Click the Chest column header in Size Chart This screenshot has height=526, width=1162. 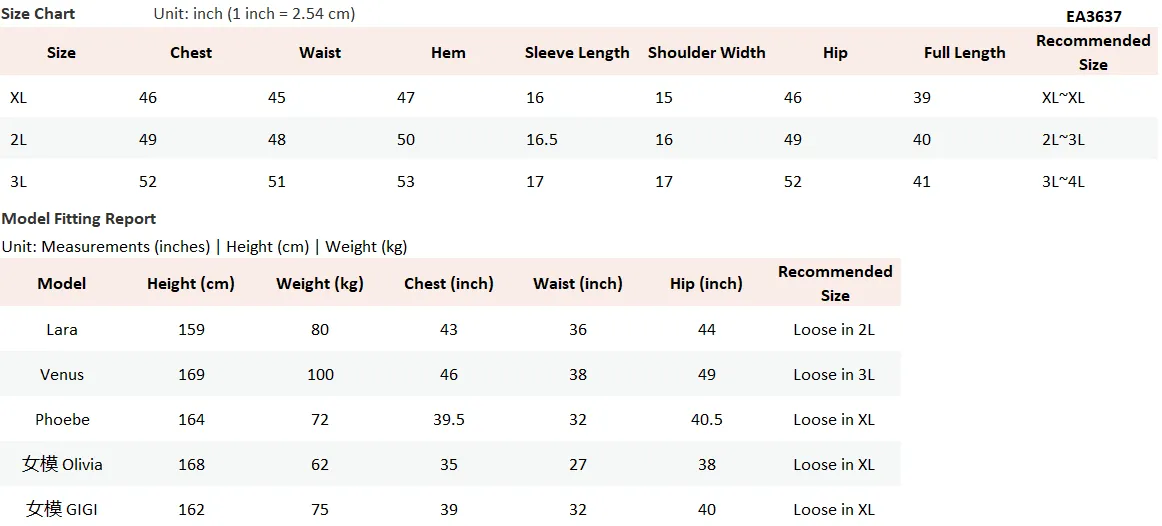[x=190, y=53]
